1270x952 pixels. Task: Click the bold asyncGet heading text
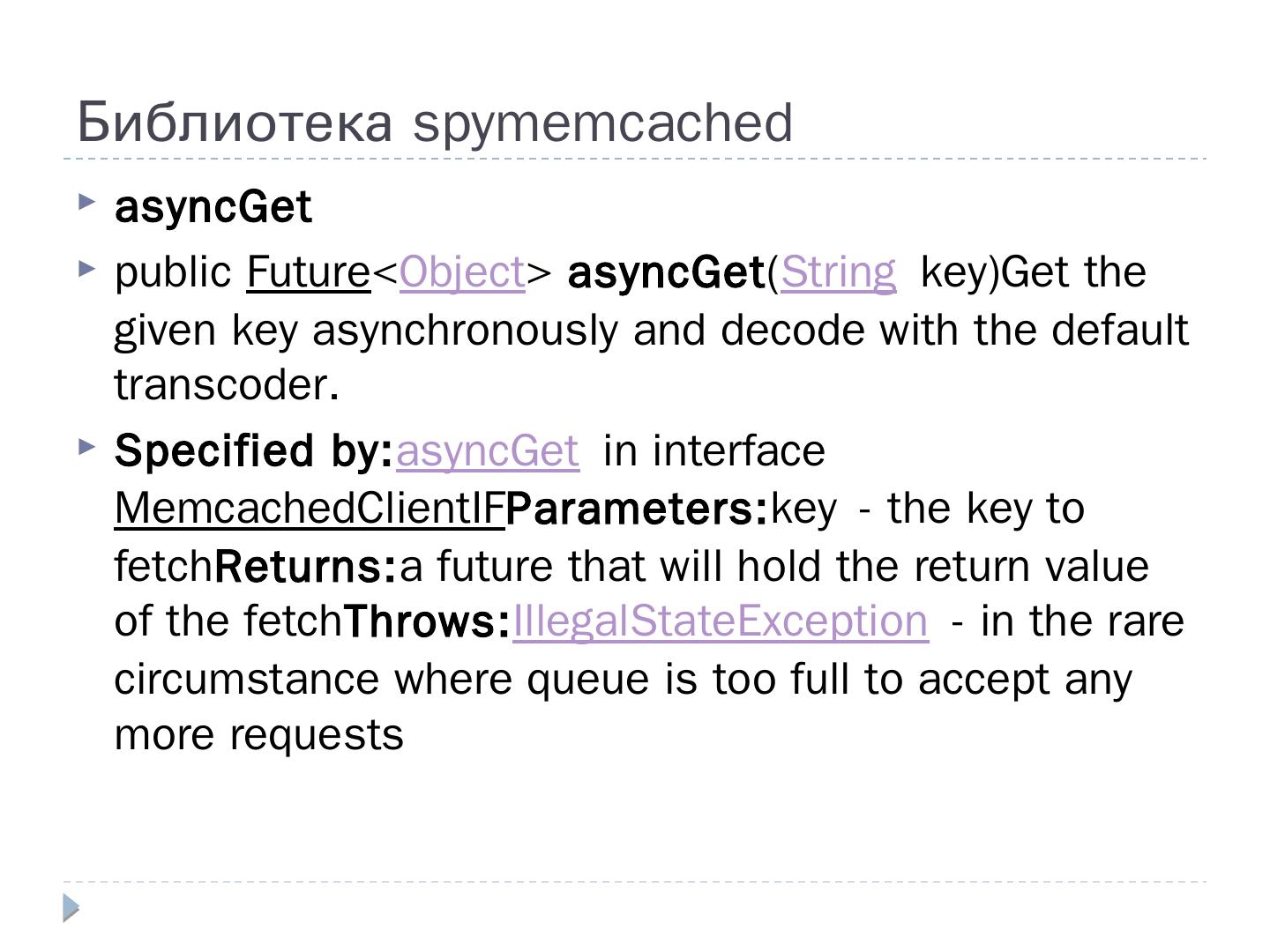pyautogui.click(x=213, y=208)
